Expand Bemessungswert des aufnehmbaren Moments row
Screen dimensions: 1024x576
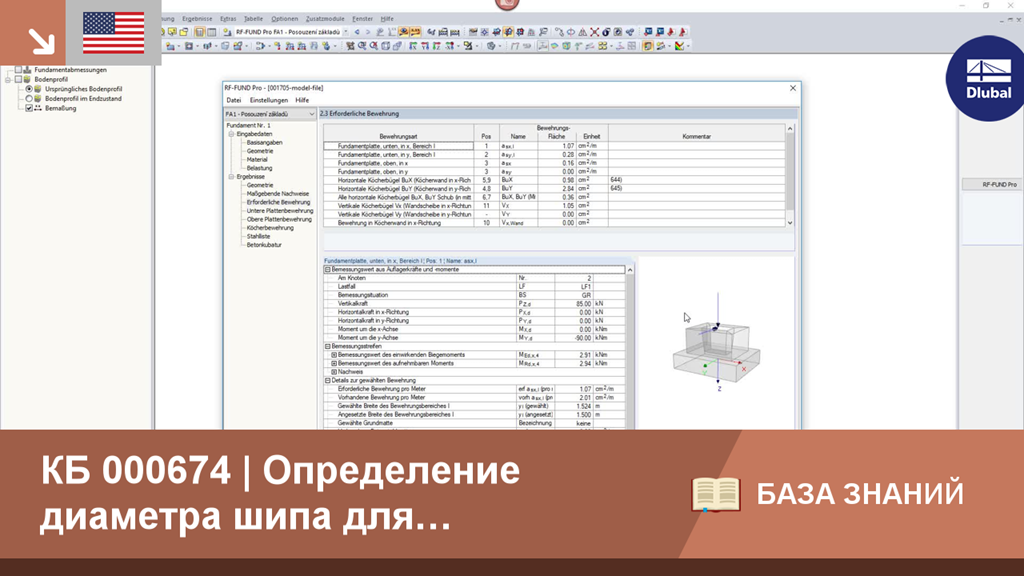coord(334,364)
